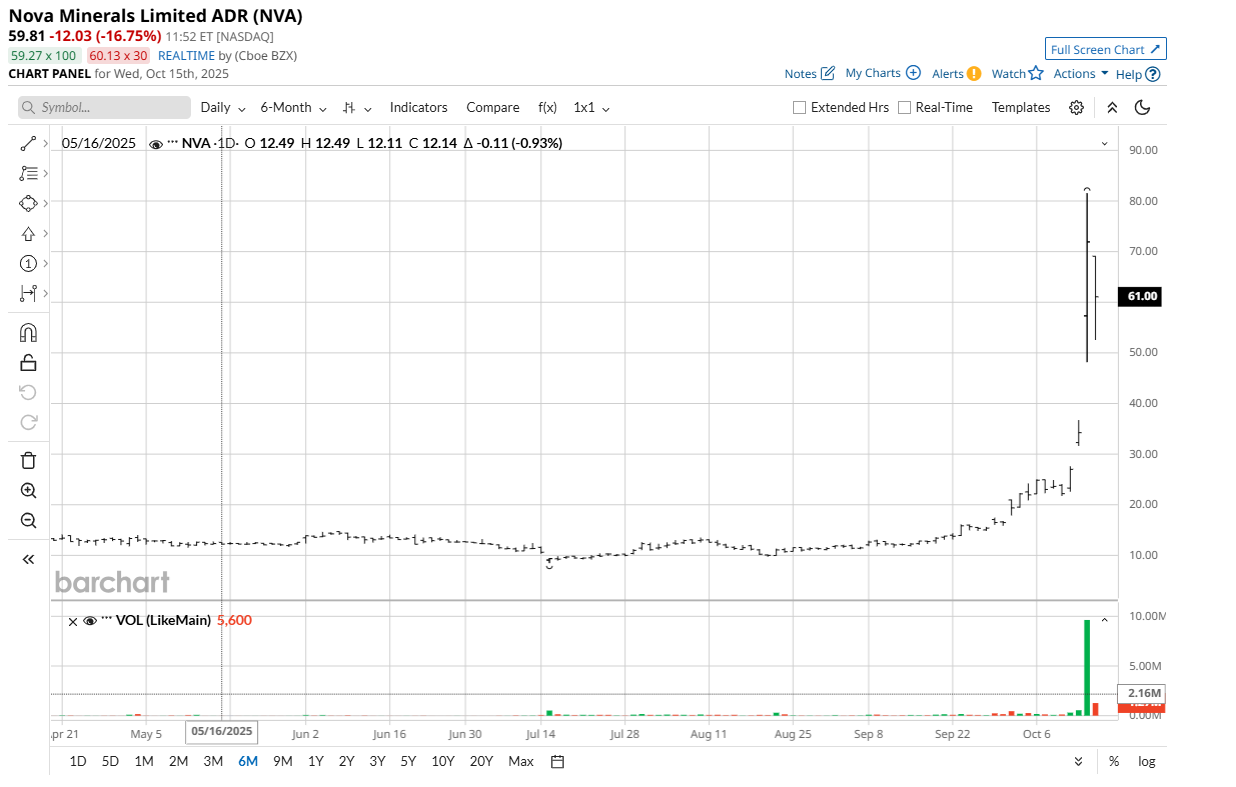
Task: Delete drawings with the trash icon
Action: coord(28,460)
